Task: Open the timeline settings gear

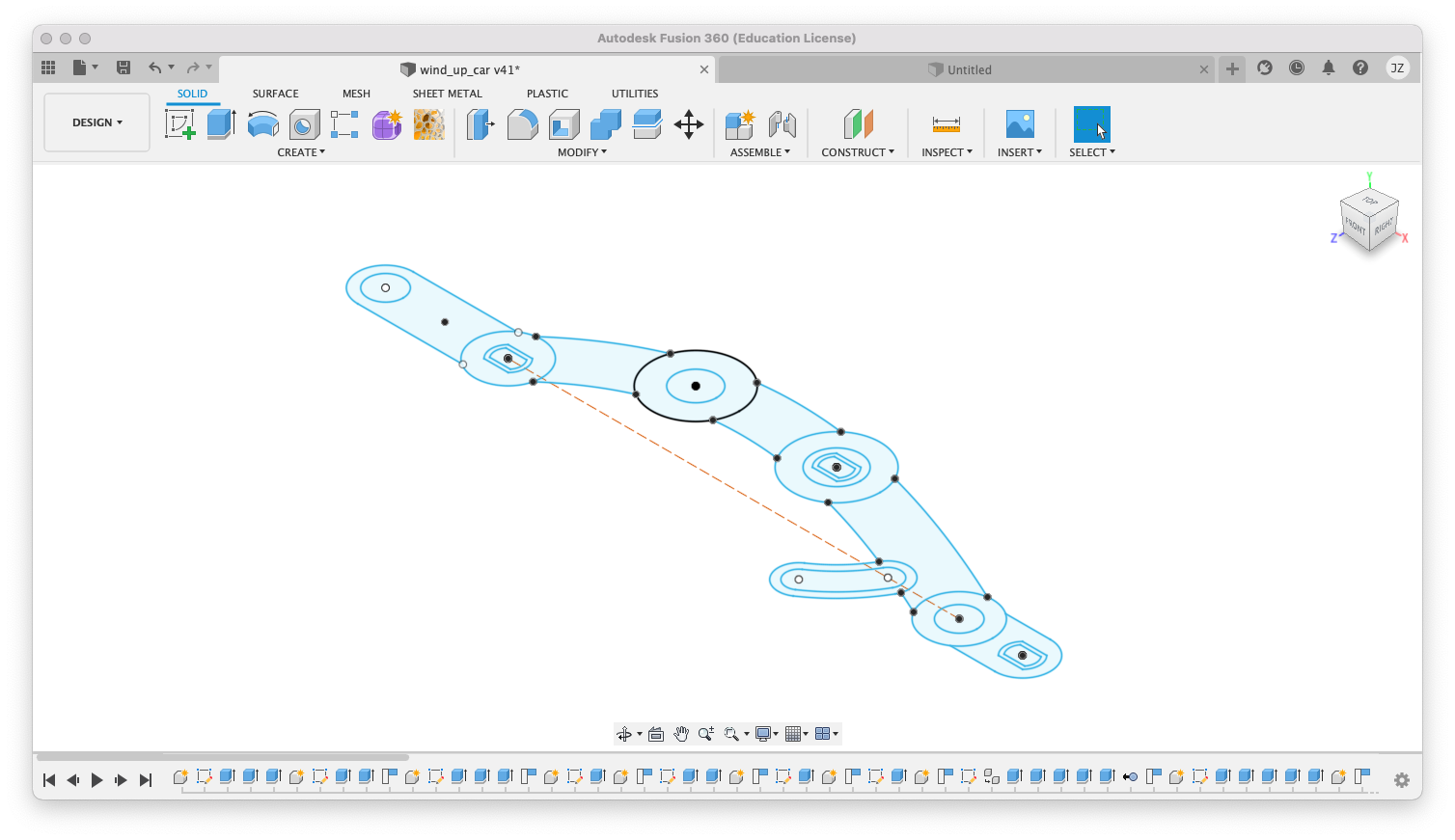Action: pos(1402,780)
